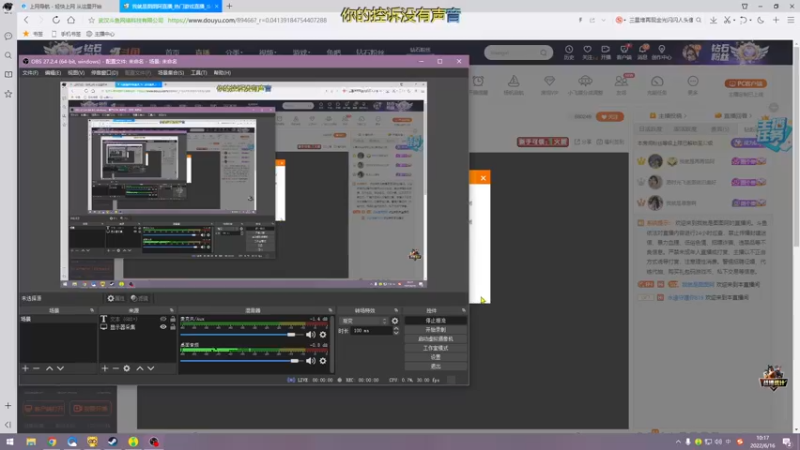Select the text source row
Image resolution: width=800 pixels, height=450 pixels.
pos(137,319)
